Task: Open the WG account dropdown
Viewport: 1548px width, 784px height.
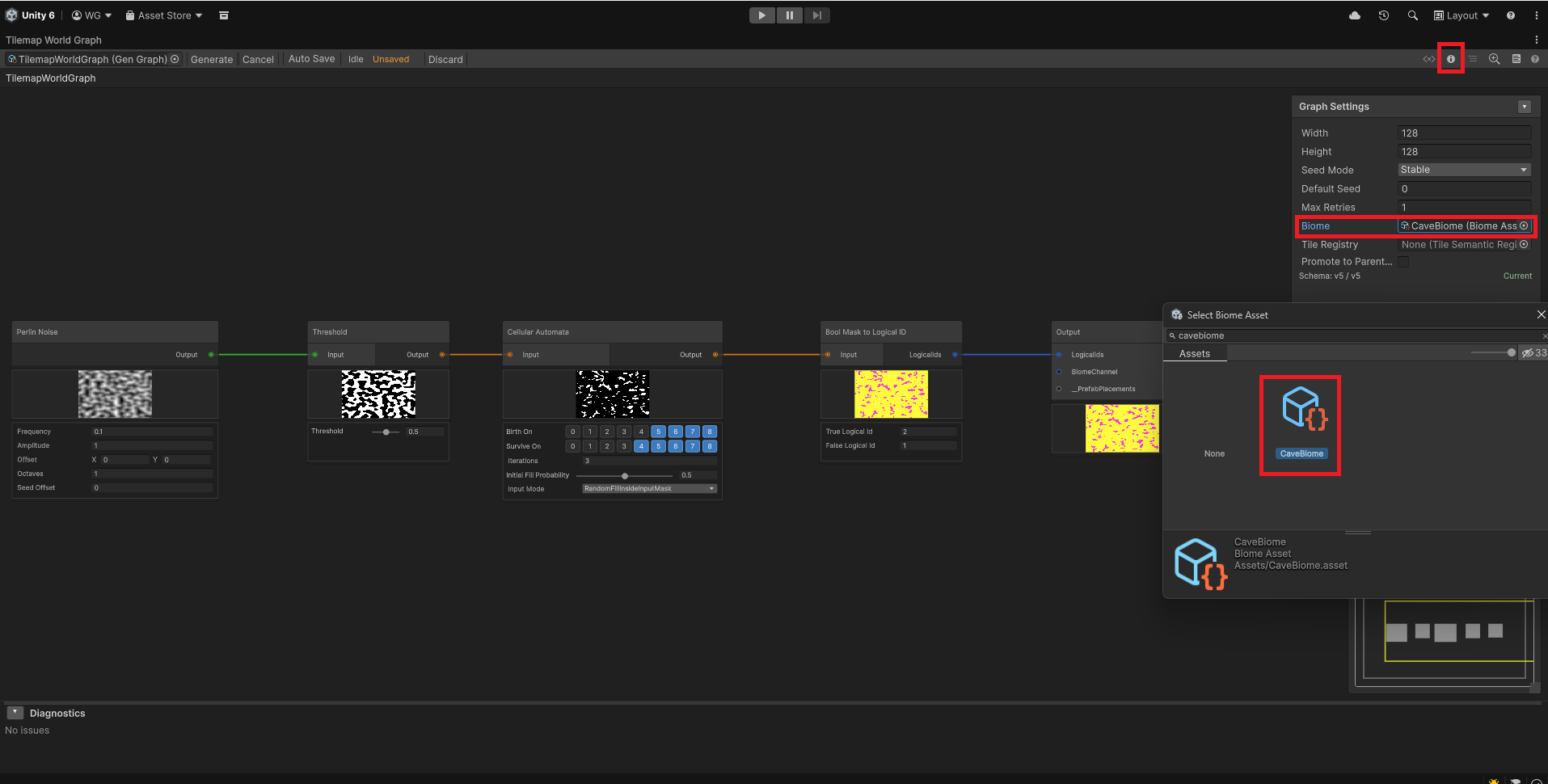Action: (91, 15)
